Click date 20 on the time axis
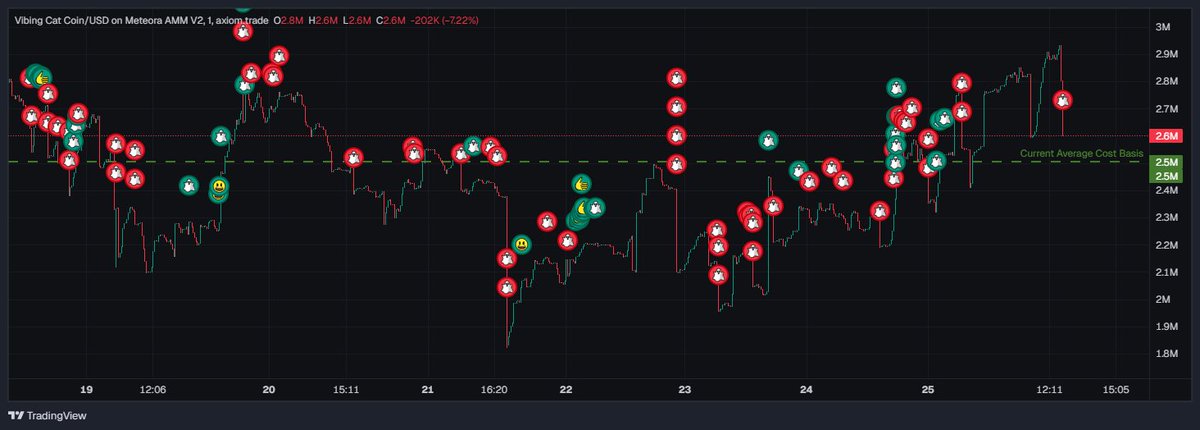This screenshot has width=1200, height=430. [x=269, y=389]
